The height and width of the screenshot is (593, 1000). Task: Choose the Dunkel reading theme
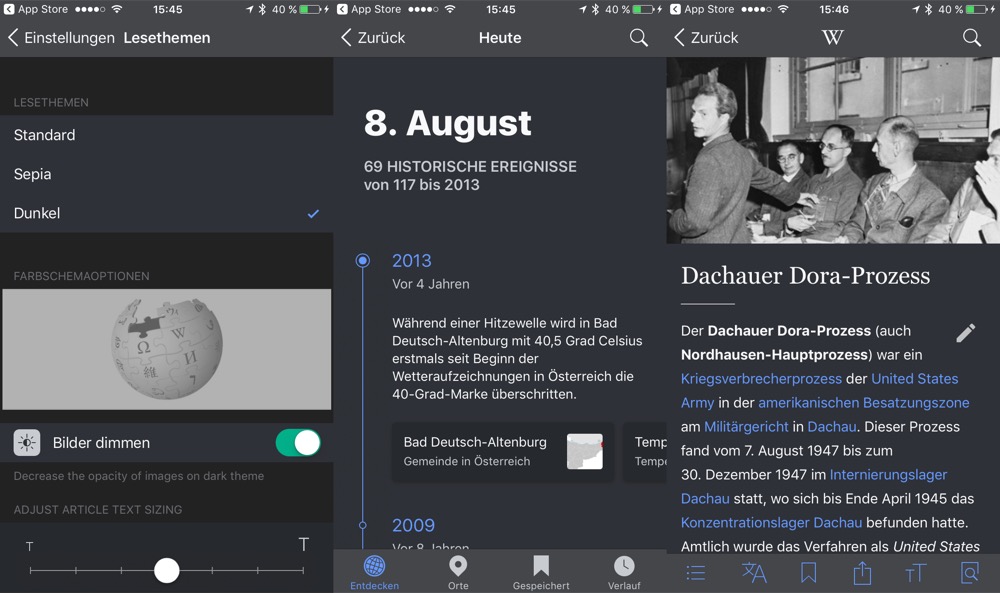click(38, 213)
